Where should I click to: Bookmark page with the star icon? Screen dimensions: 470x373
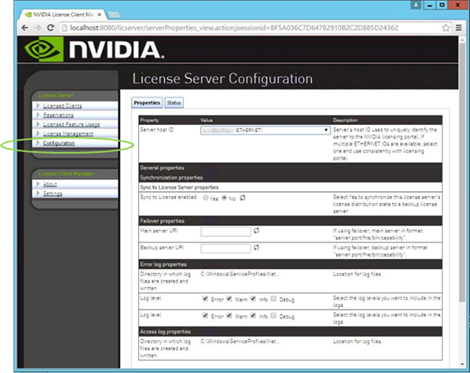click(446, 28)
